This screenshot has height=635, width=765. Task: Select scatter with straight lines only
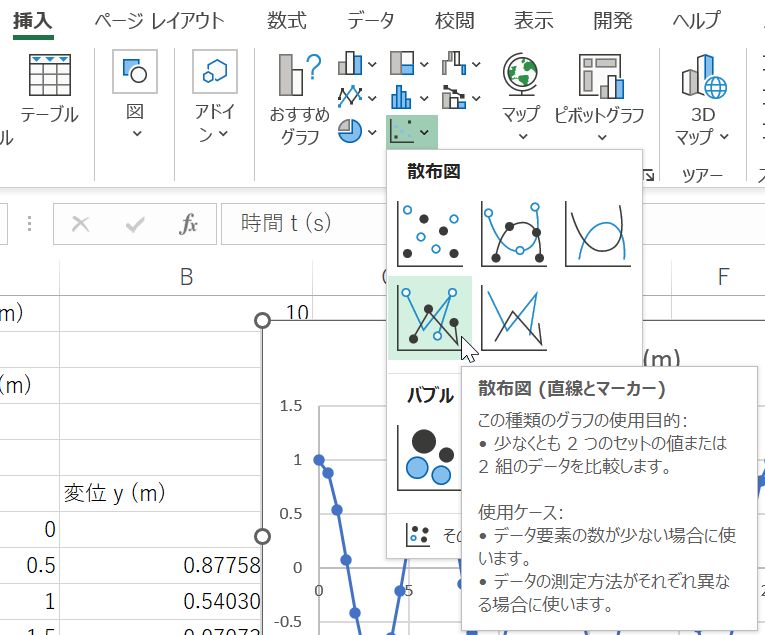pyautogui.click(x=514, y=318)
